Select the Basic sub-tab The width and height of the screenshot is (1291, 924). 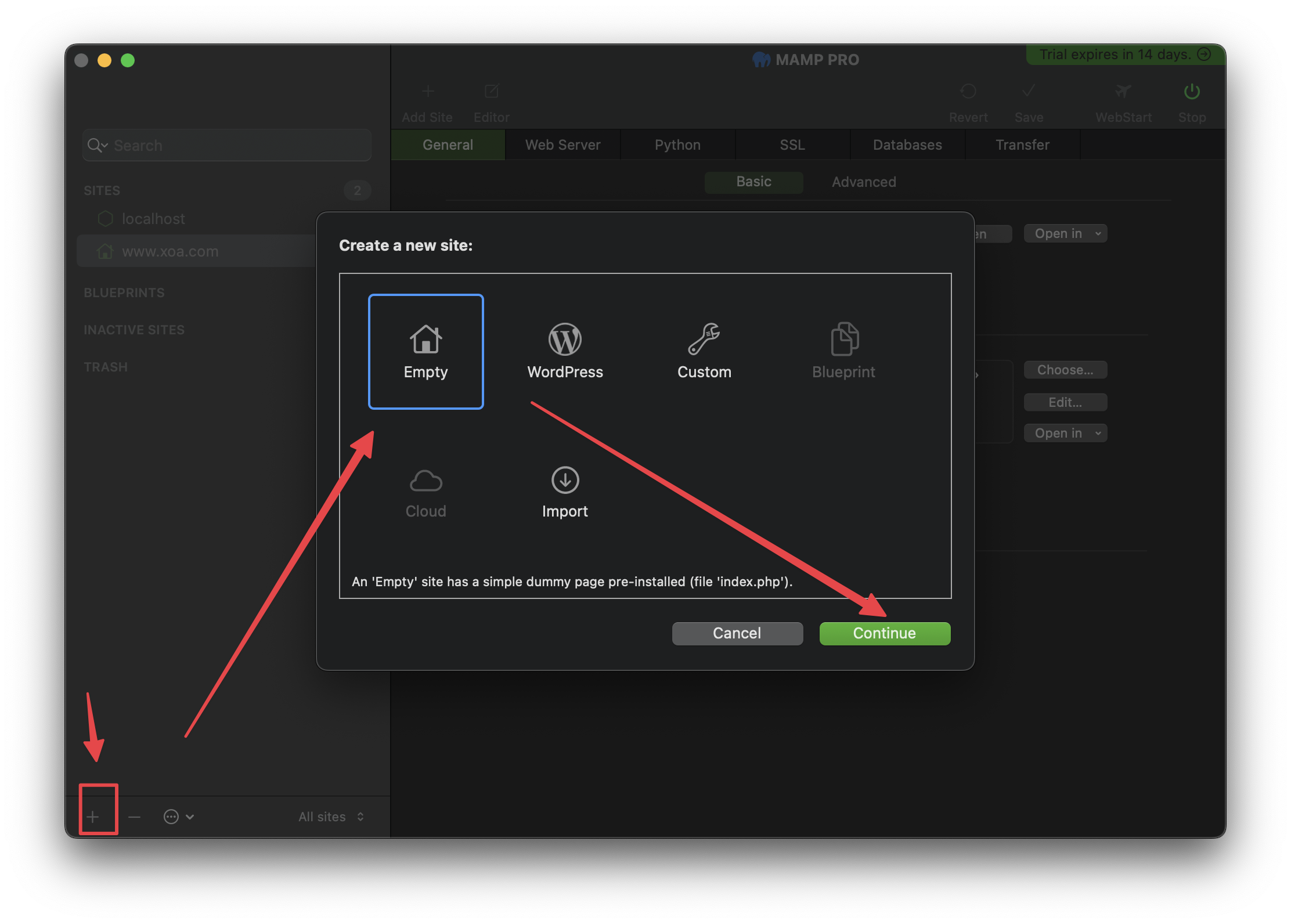[753, 182]
